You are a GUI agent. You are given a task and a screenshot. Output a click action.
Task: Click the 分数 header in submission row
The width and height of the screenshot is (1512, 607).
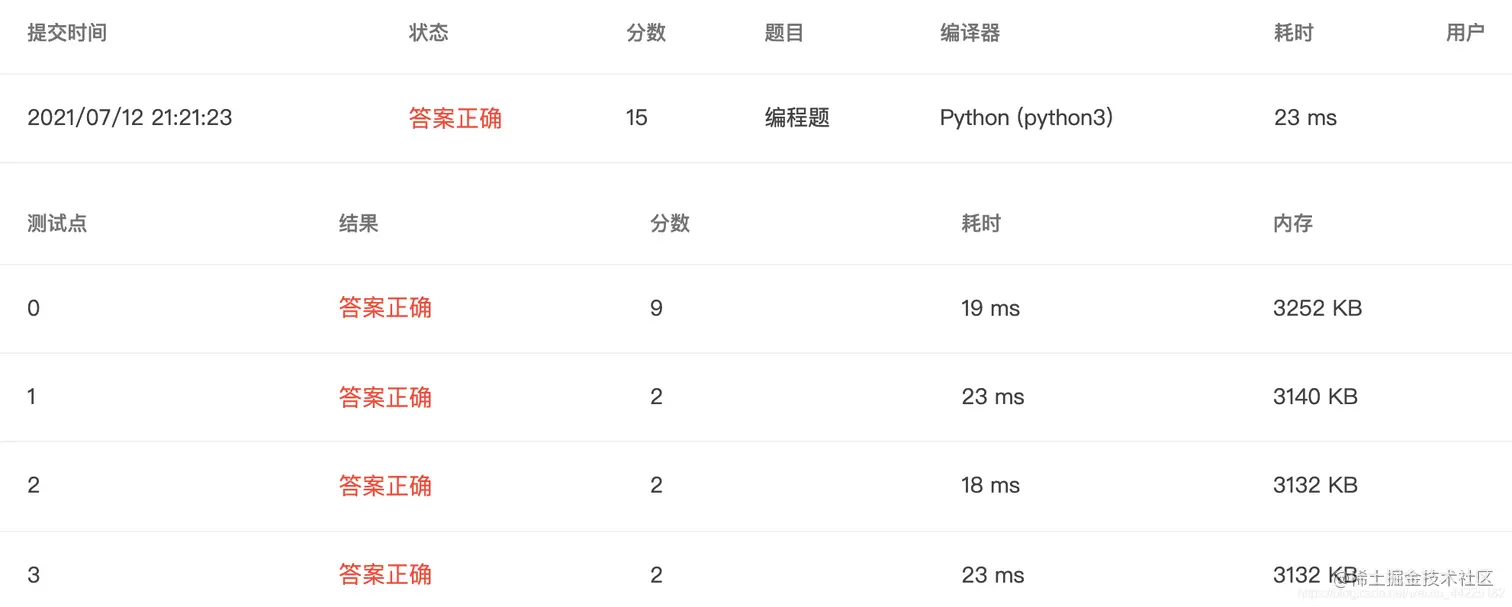click(x=646, y=33)
